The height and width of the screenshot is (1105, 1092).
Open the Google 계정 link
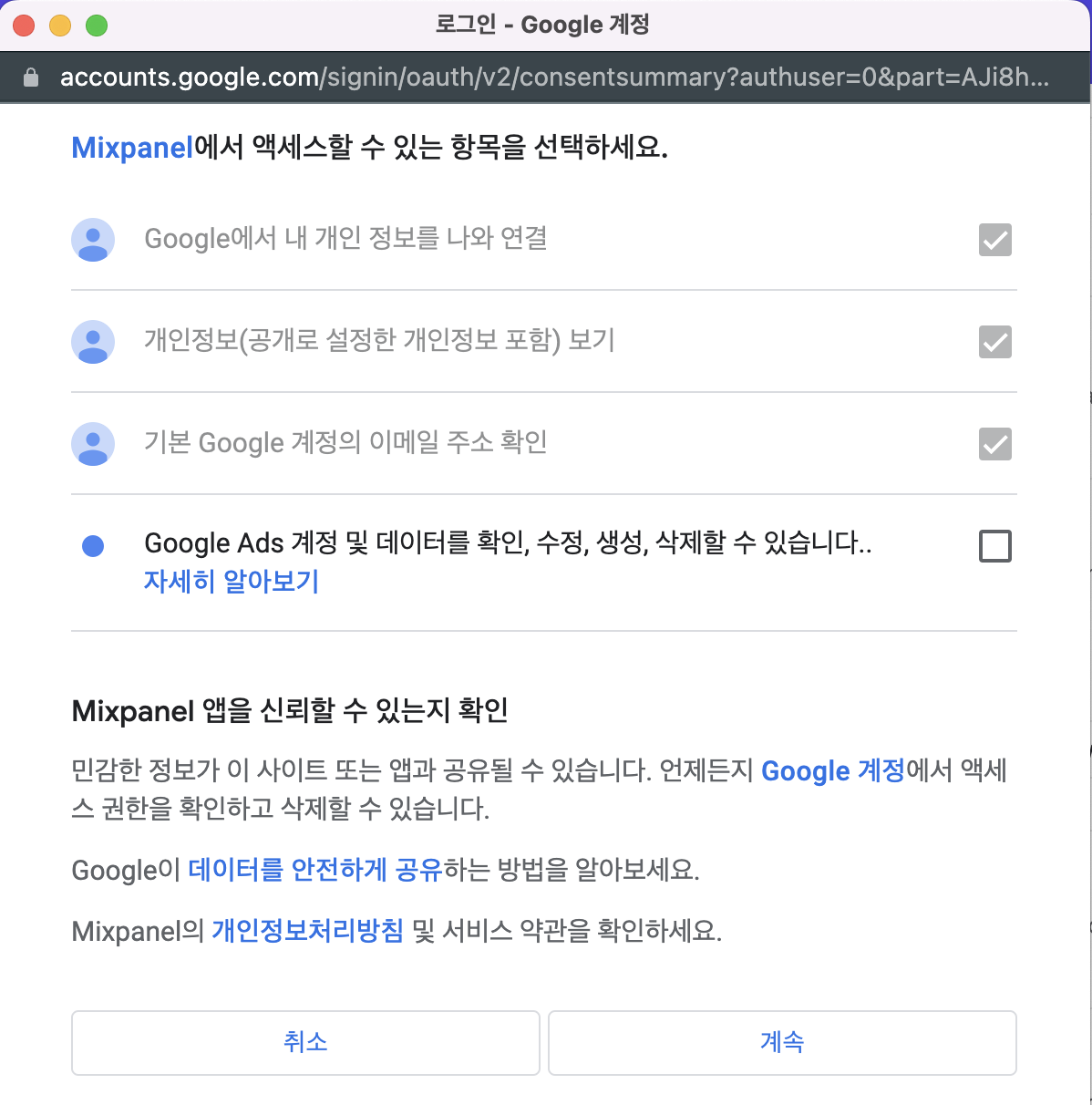tap(832, 770)
